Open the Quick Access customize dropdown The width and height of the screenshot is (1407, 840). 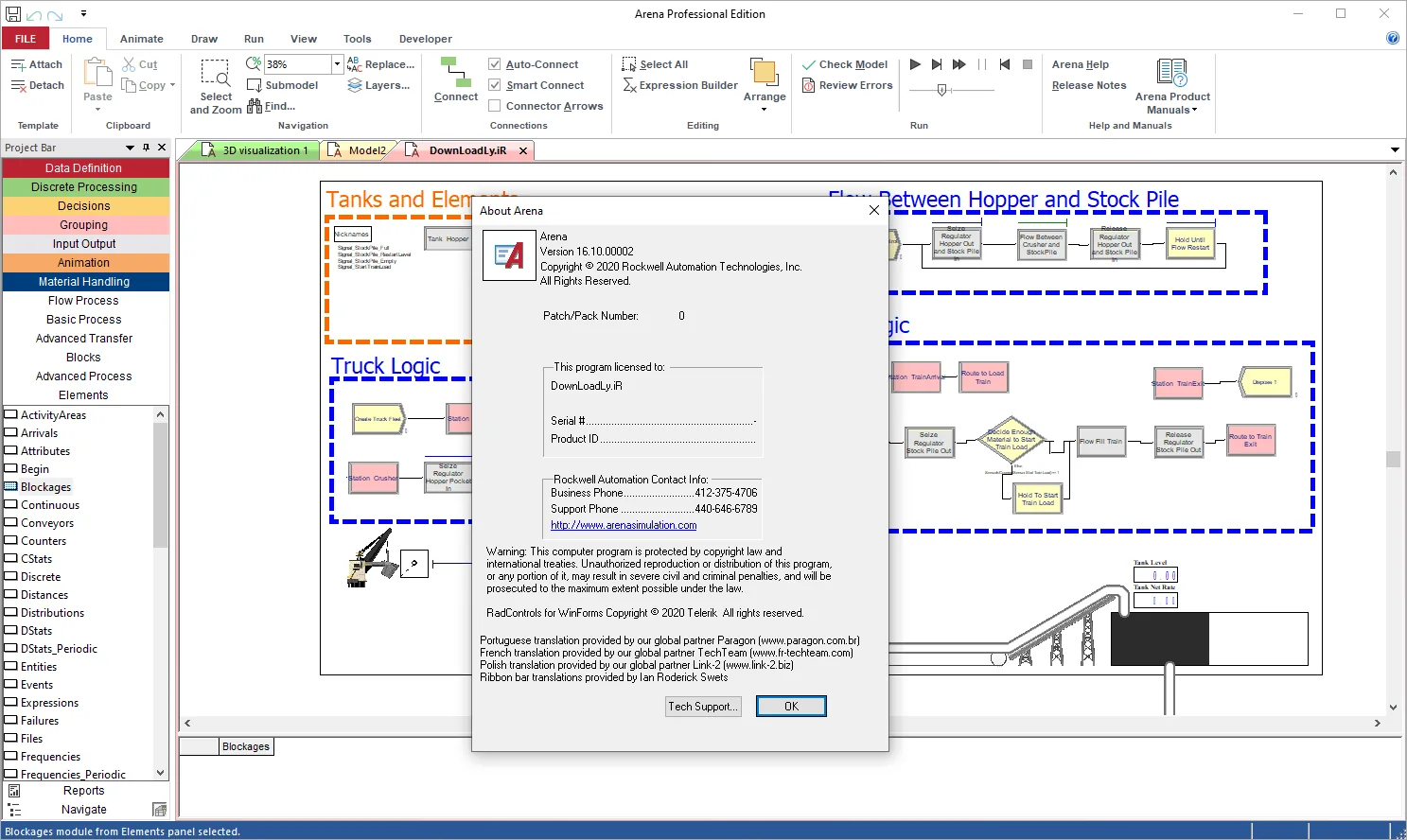coord(83,14)
